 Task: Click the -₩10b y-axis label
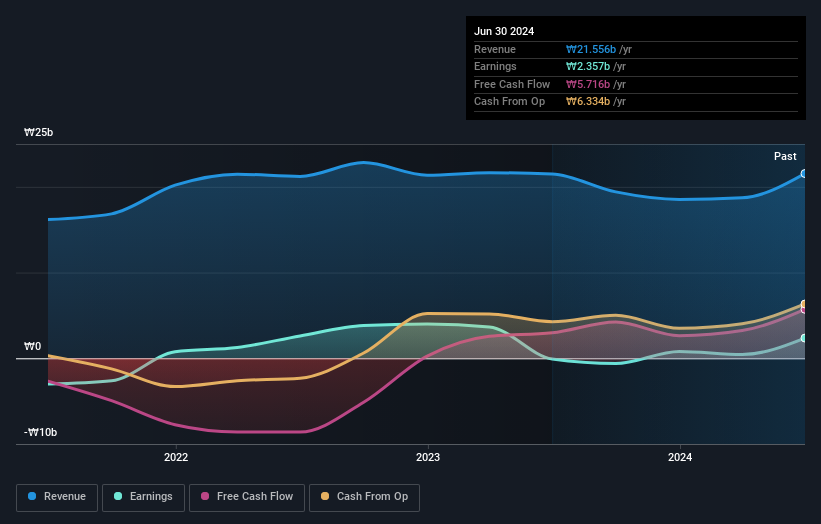(x=40, y=432)
